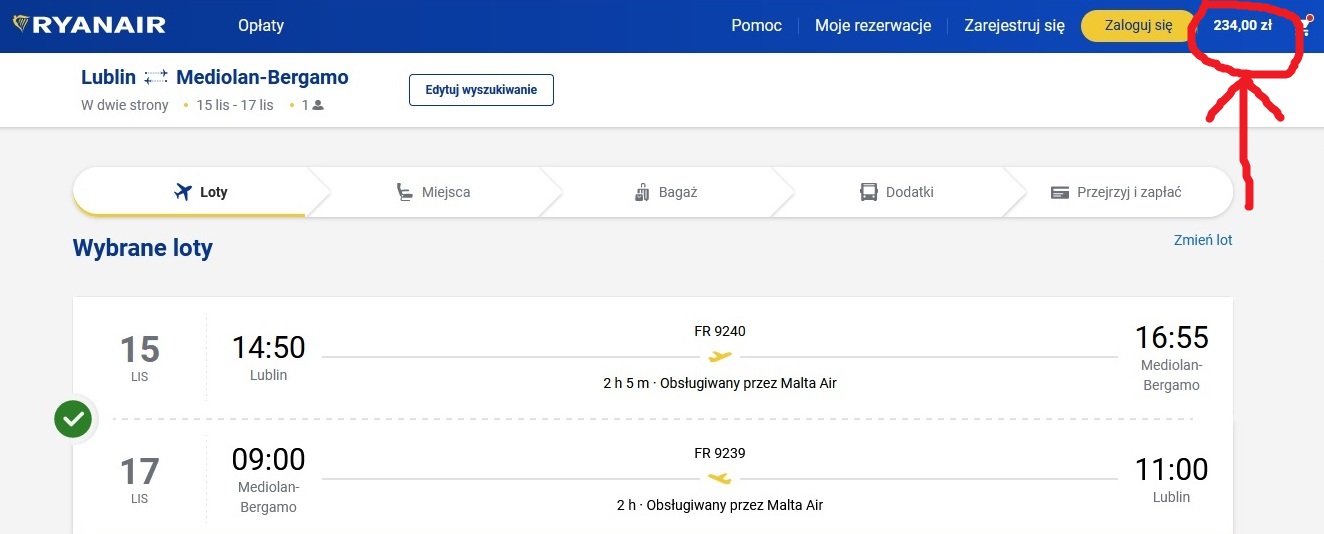Click the Ryanair harp logo
Image resolution: width=1324 pixels, height=534 pixels.
pyautogui.click(x=21, y=25)
